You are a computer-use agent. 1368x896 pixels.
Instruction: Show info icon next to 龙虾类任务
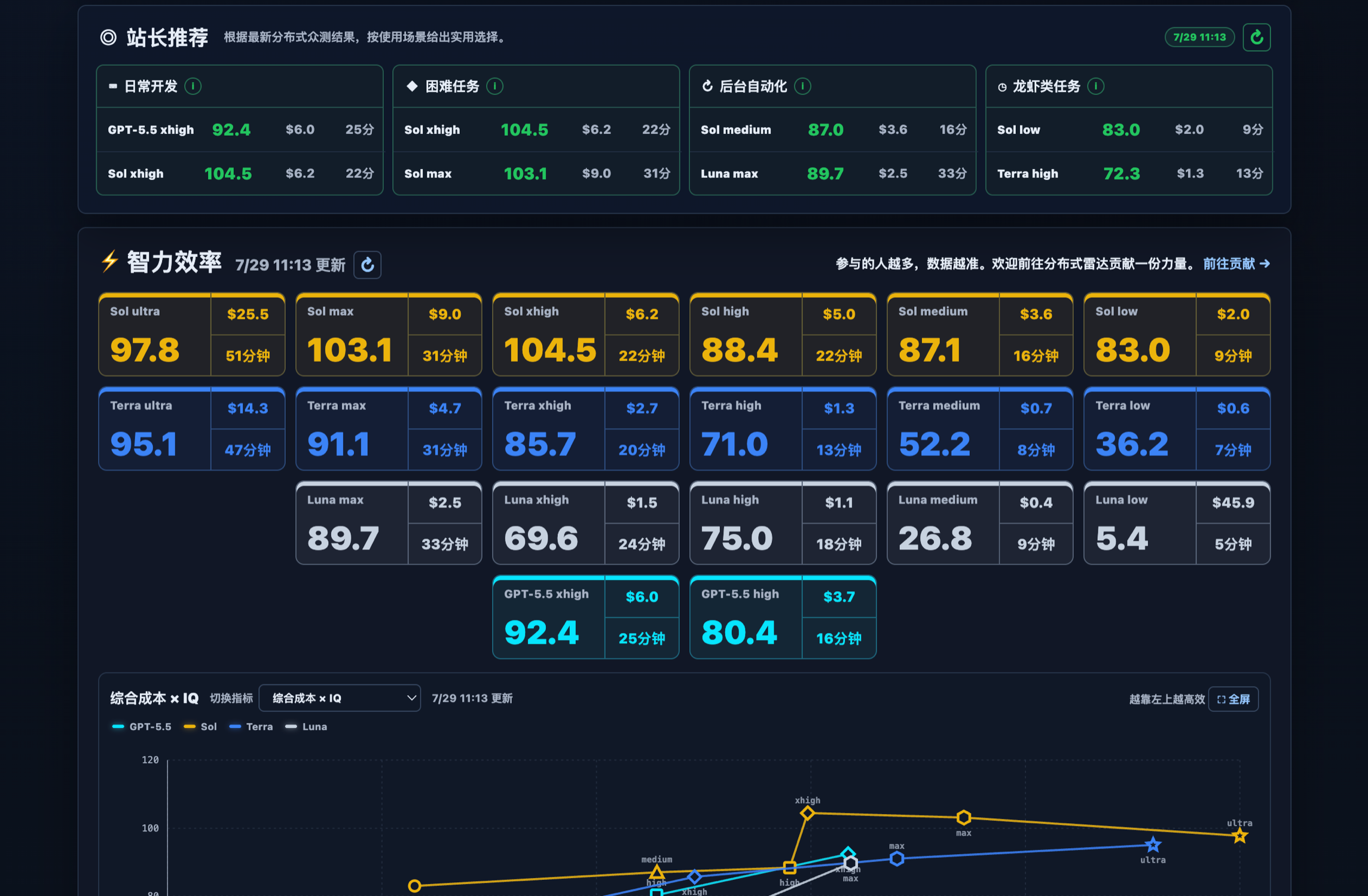point(1095,86)
